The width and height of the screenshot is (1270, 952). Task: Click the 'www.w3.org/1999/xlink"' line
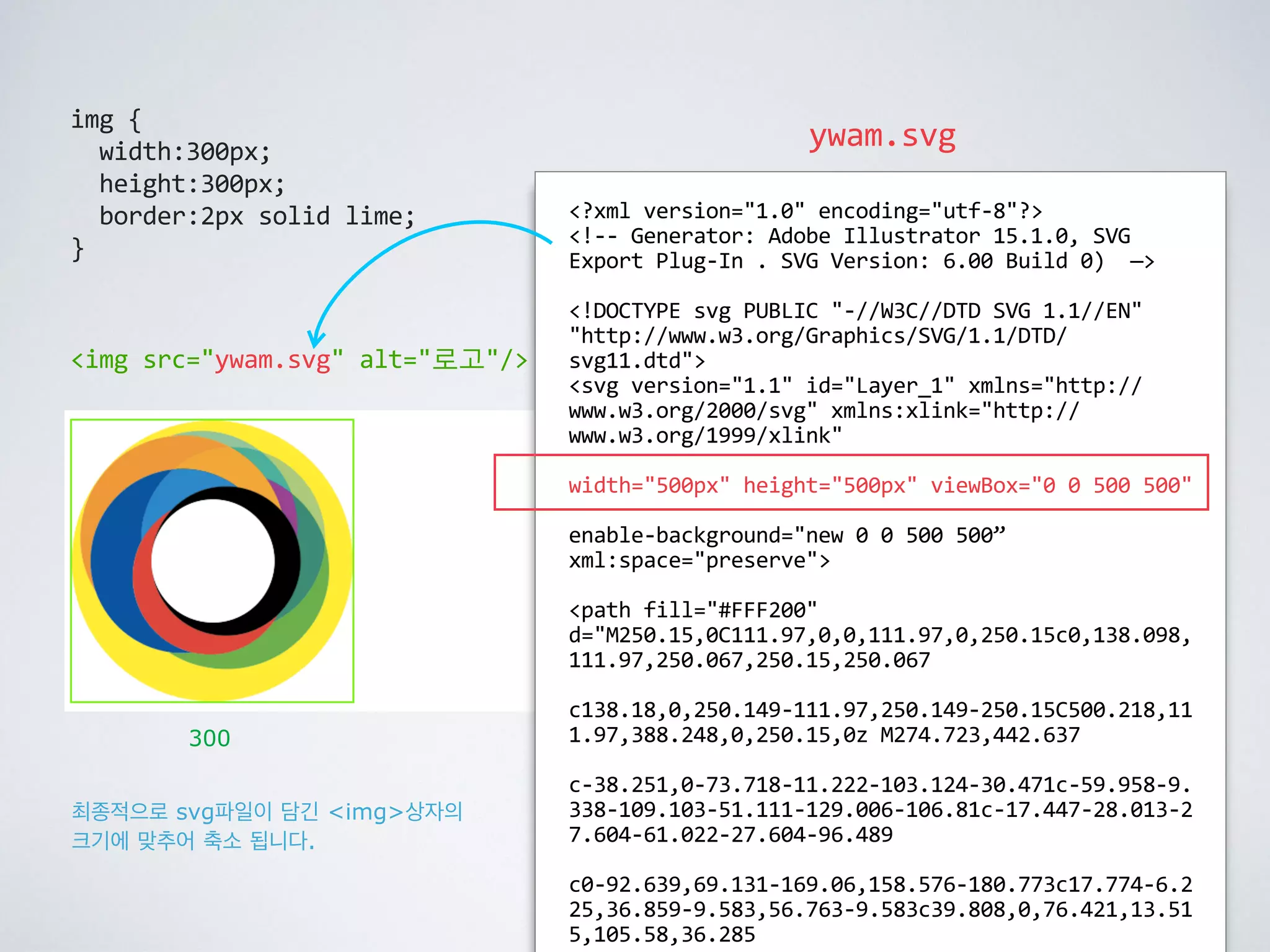(706, 435)
